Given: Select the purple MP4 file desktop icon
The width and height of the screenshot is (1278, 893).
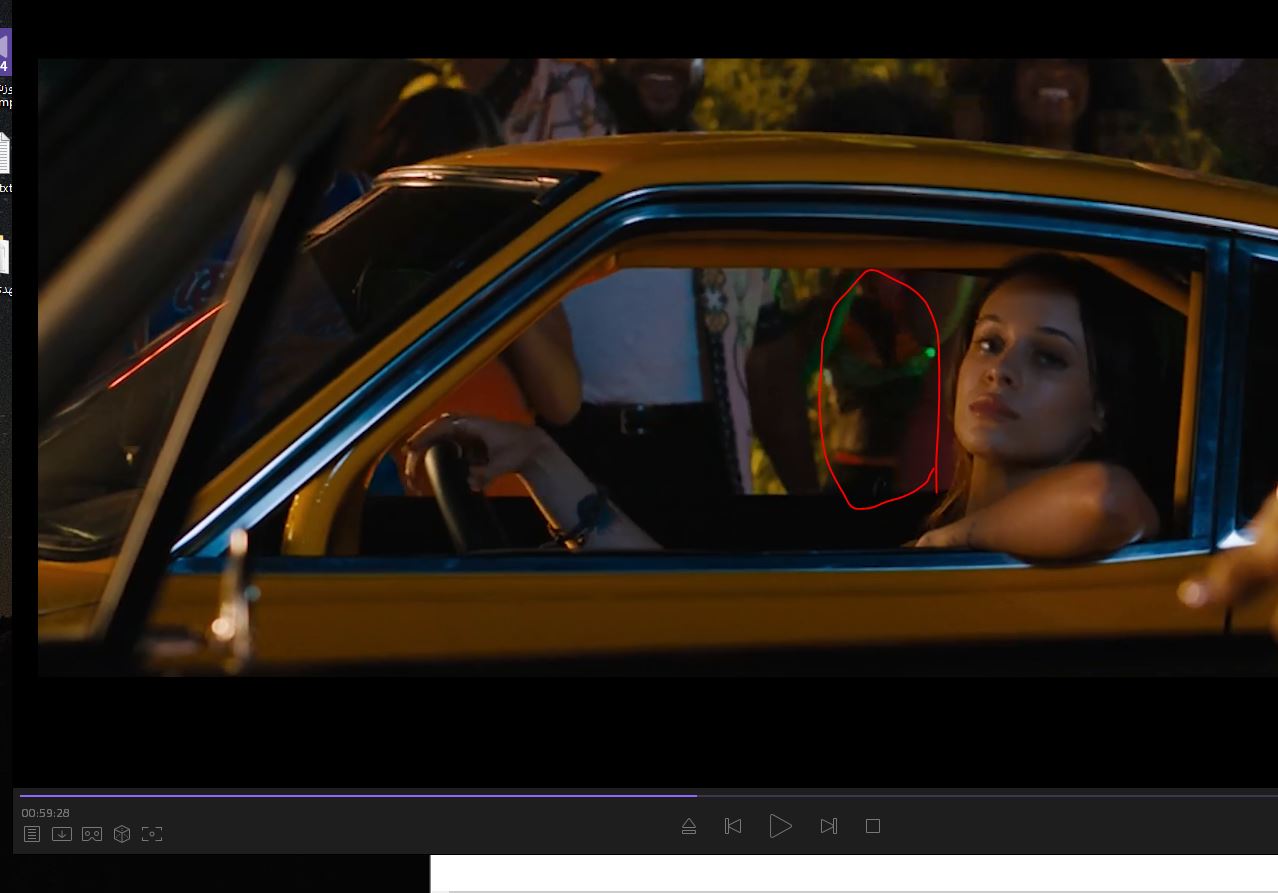Looking at the screenshot, I should coord(4,52).
